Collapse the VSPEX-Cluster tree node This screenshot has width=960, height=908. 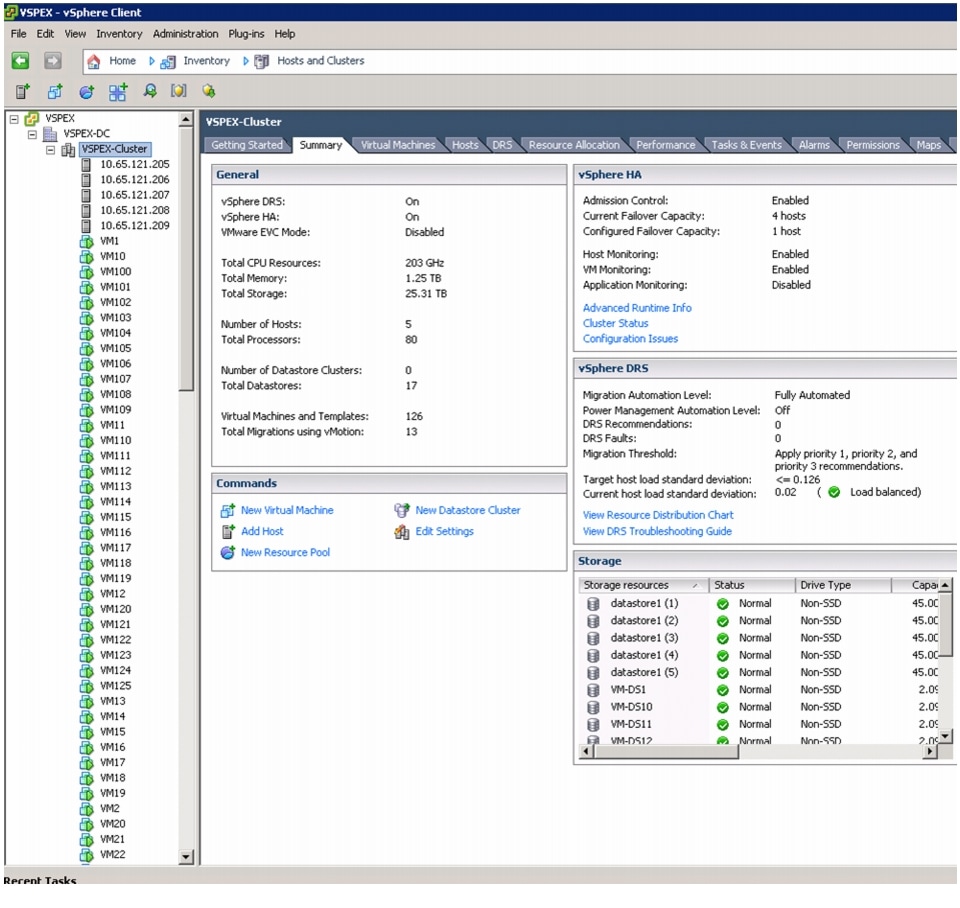coord(51,149)
